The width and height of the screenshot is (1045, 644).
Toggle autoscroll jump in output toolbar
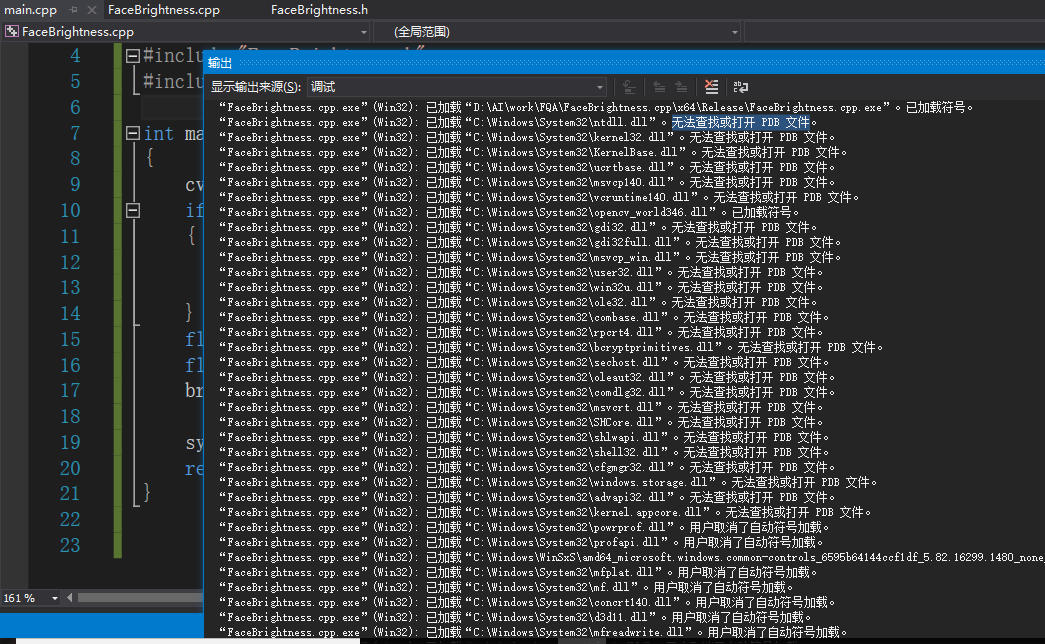click(629, 85)
